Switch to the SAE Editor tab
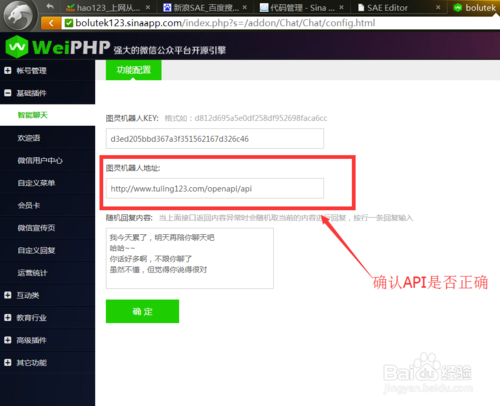The height and width of the screenshot is (406, 500). point(399,7)
